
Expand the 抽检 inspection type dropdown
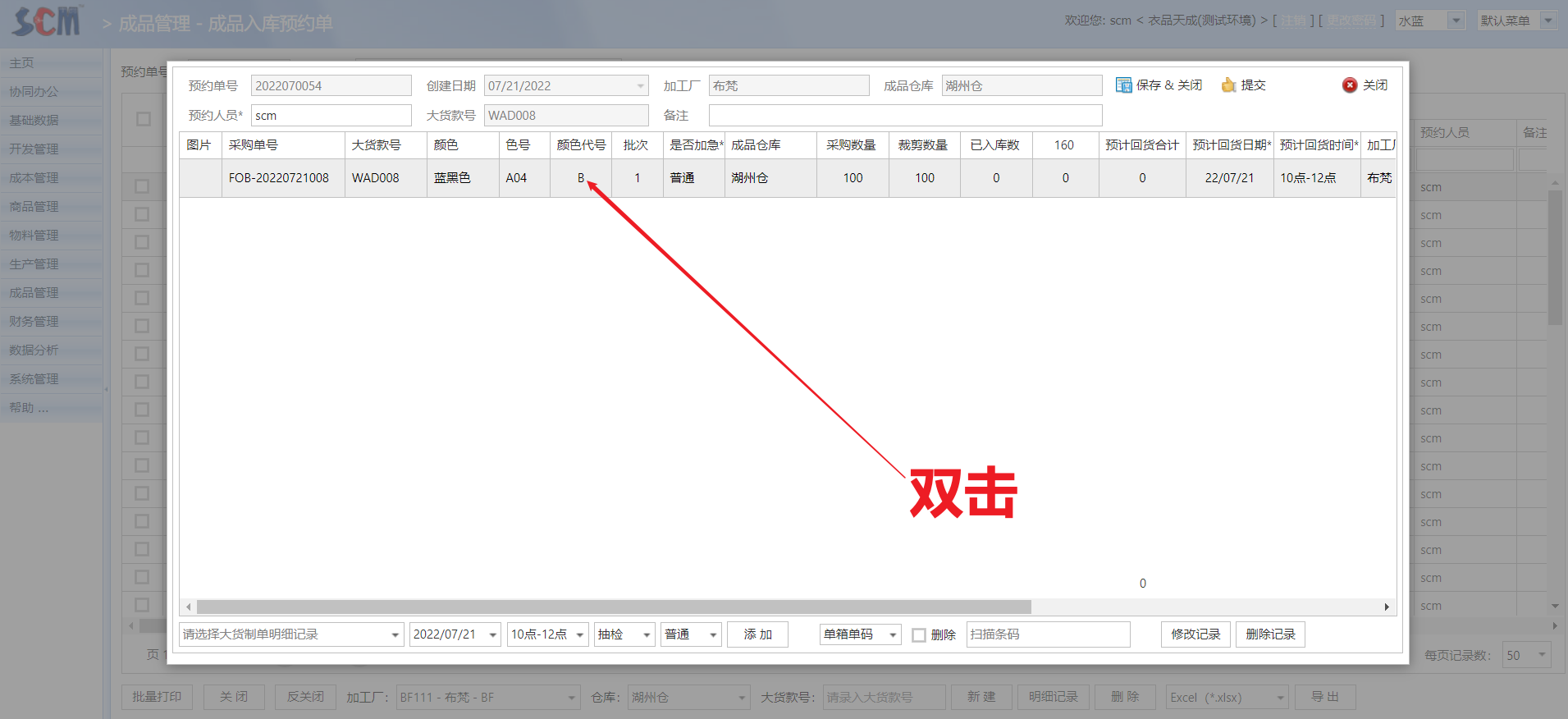click(x=647, y=635)
